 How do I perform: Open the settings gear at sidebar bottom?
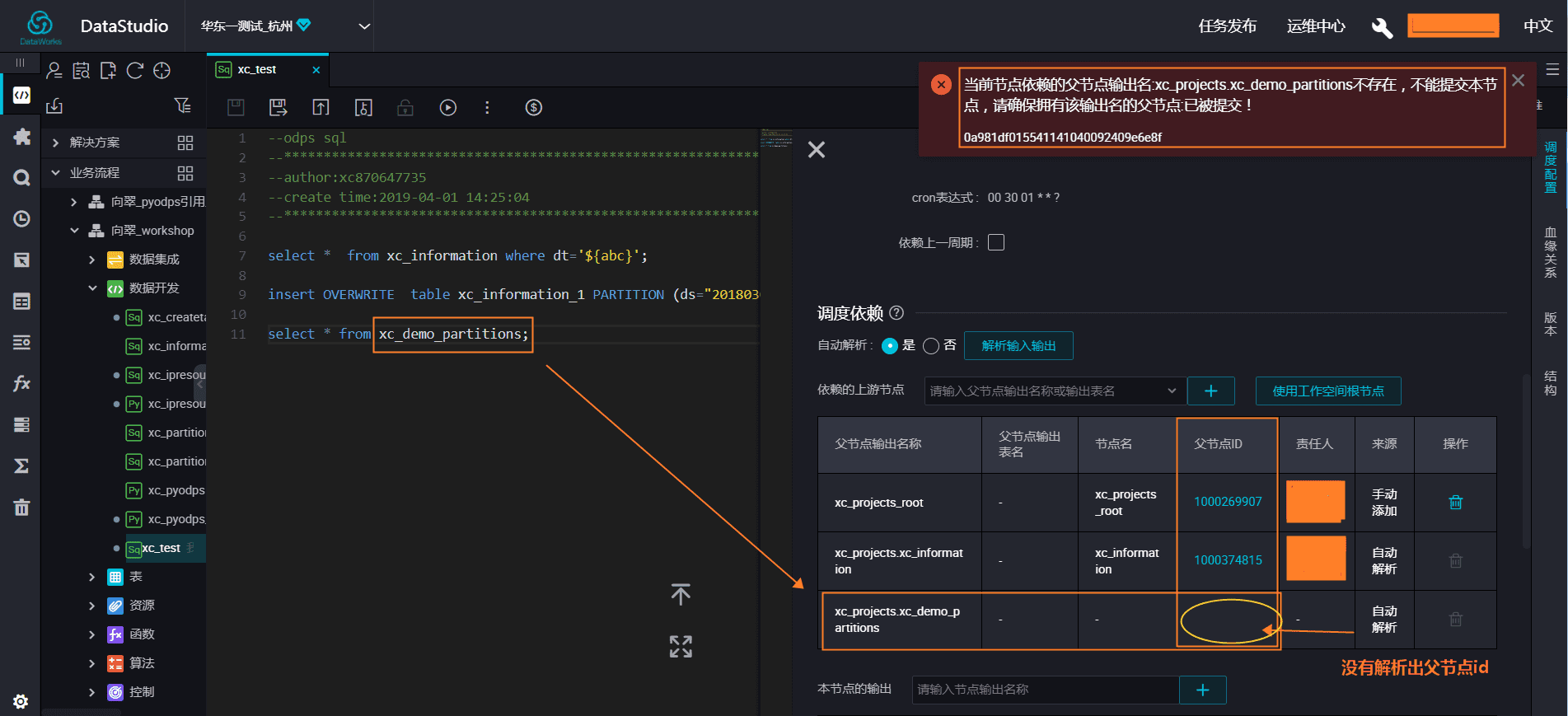point(21,701)
